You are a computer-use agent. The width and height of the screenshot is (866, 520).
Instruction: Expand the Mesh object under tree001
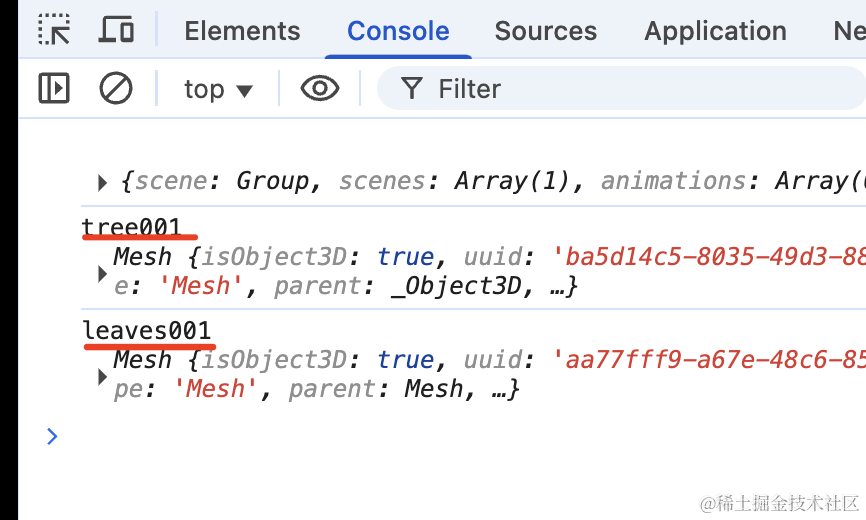click(102, 273)
